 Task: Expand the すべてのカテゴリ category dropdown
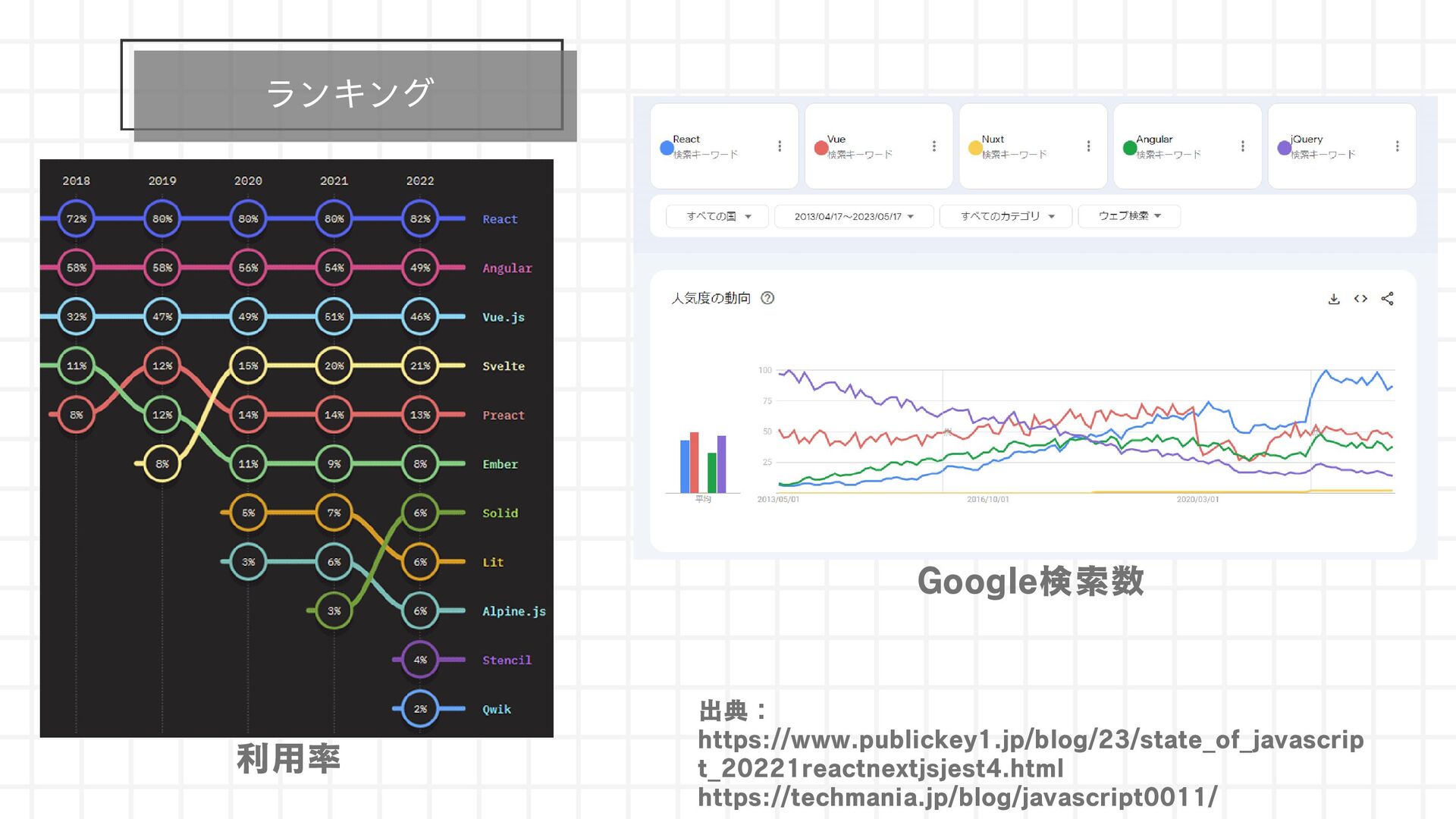click(1006, 216)
